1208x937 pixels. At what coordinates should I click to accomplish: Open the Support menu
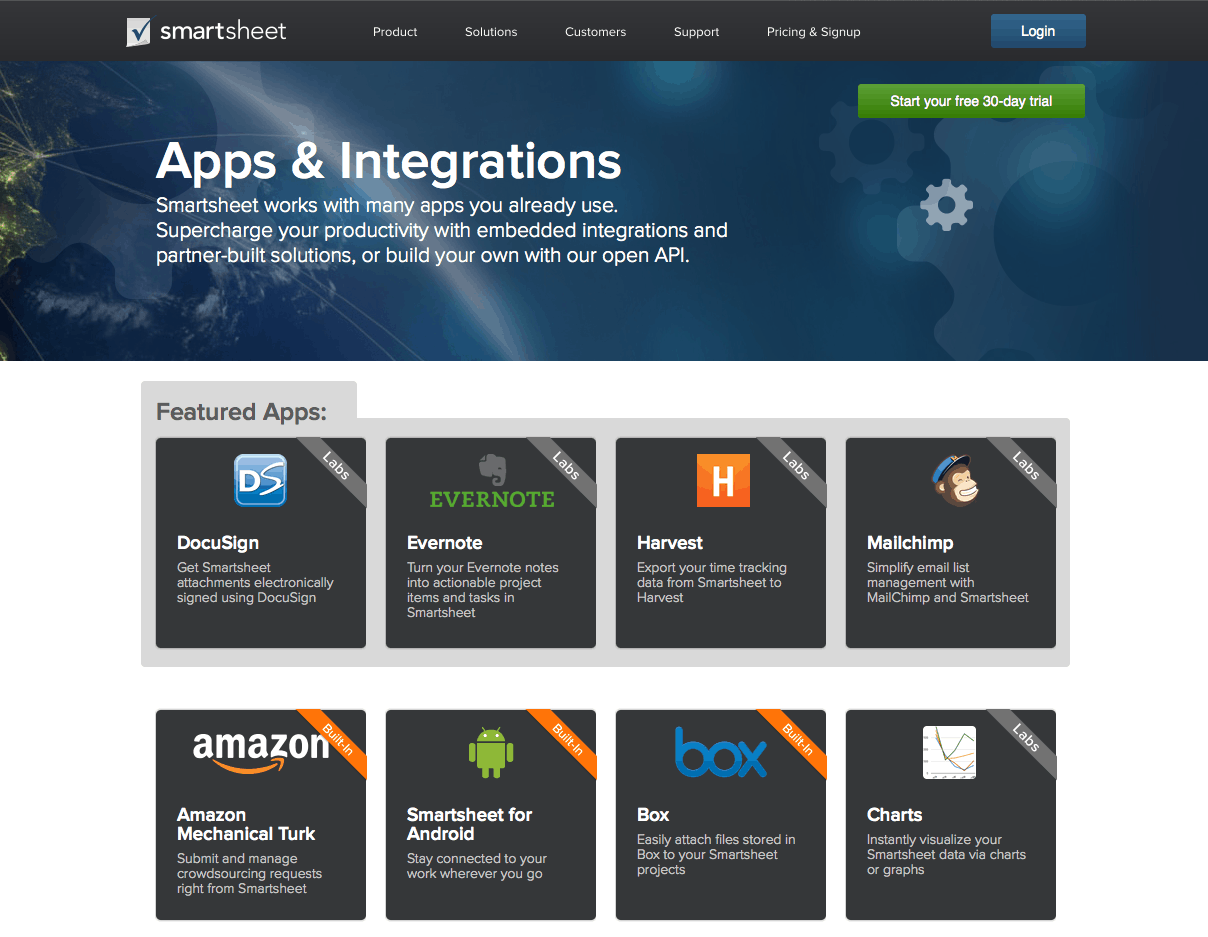coord(696,32)
